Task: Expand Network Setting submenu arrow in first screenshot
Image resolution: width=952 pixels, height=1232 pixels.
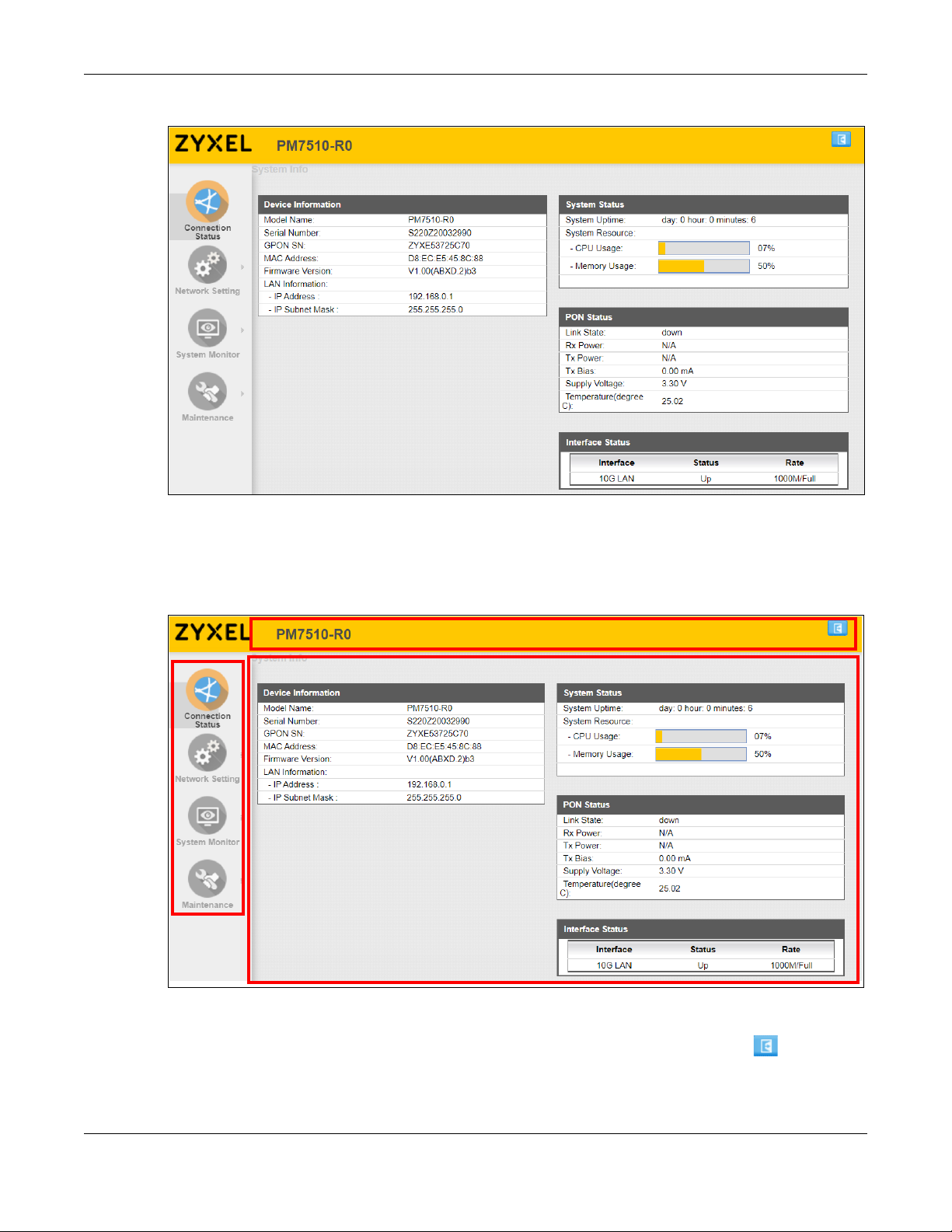Action: pyautogui.click(x=242, y=267)
